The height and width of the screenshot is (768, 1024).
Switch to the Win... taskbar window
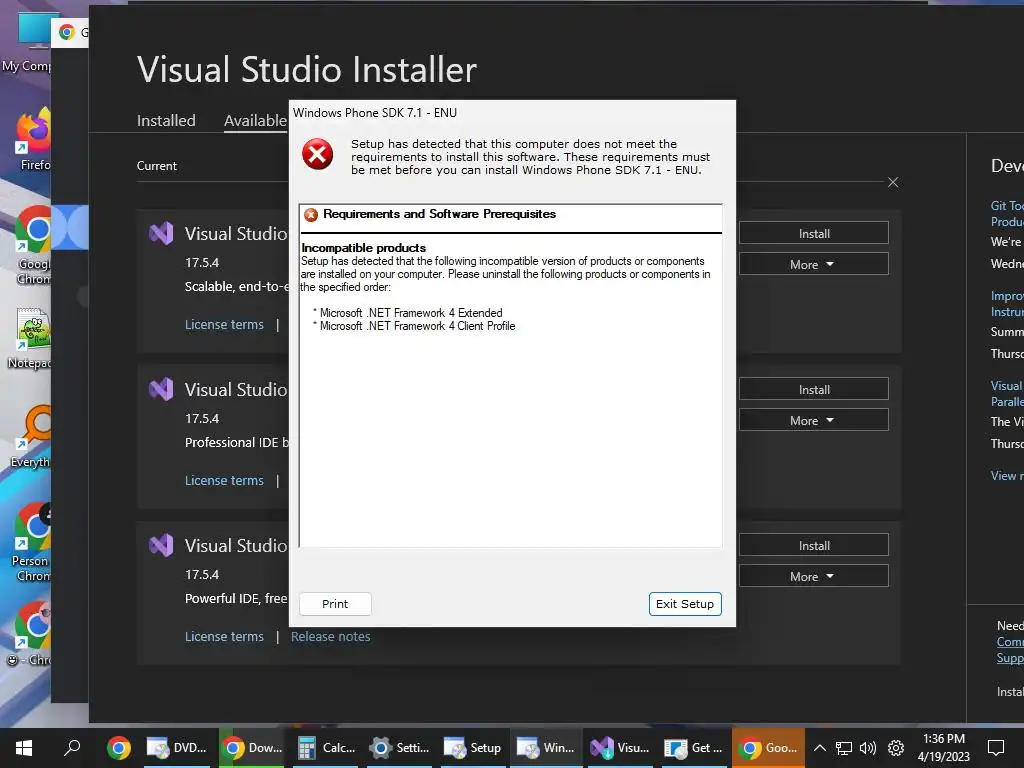tap(546, 748)
